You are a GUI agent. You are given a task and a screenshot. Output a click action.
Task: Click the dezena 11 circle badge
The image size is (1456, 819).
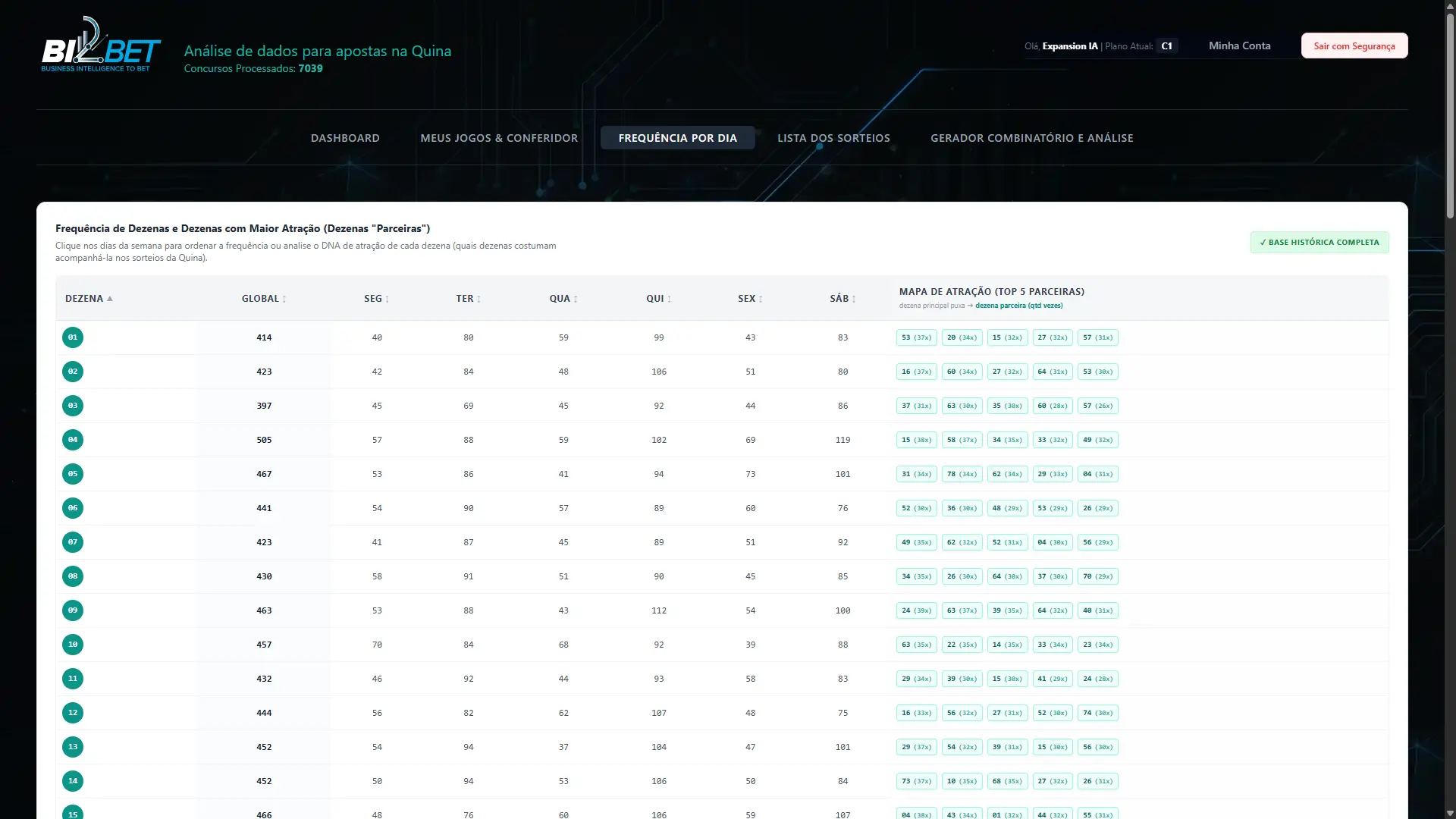click(73, 679)
